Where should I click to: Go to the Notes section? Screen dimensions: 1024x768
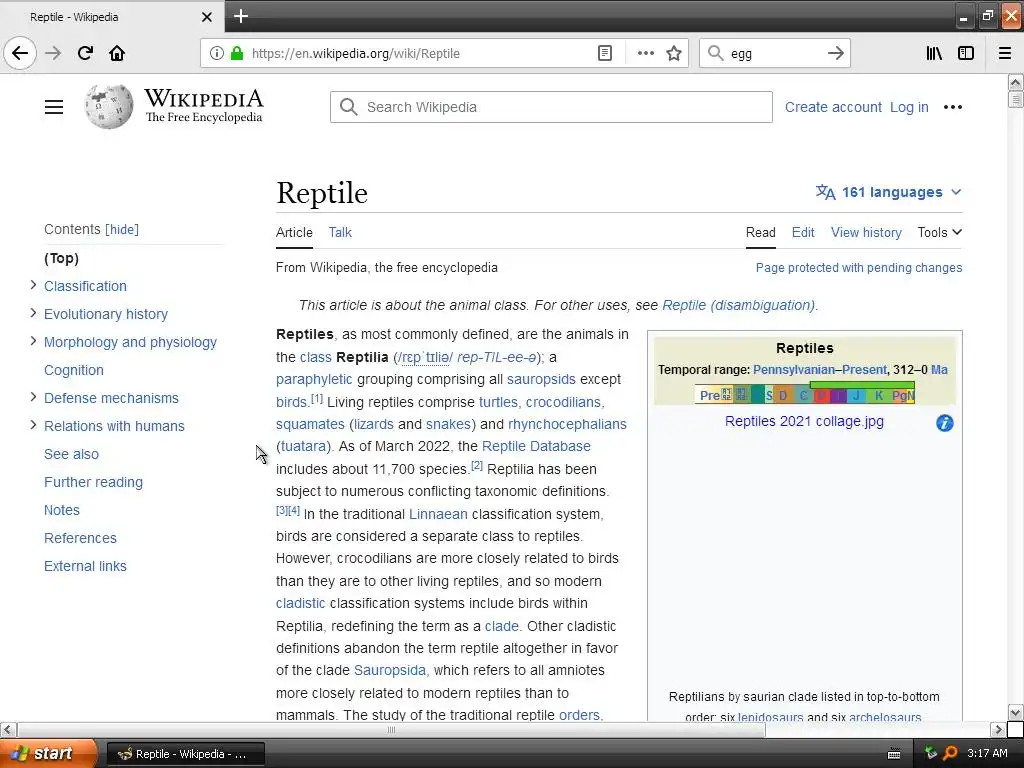[x=61, y=510]
